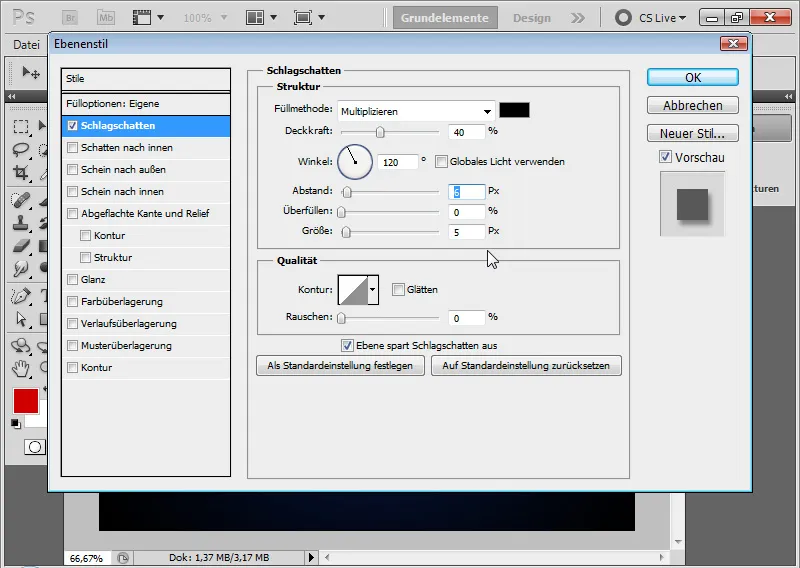Click the Screen Mode icon
The height and width of the screenshot is (568, 800).
click(303, 18)
